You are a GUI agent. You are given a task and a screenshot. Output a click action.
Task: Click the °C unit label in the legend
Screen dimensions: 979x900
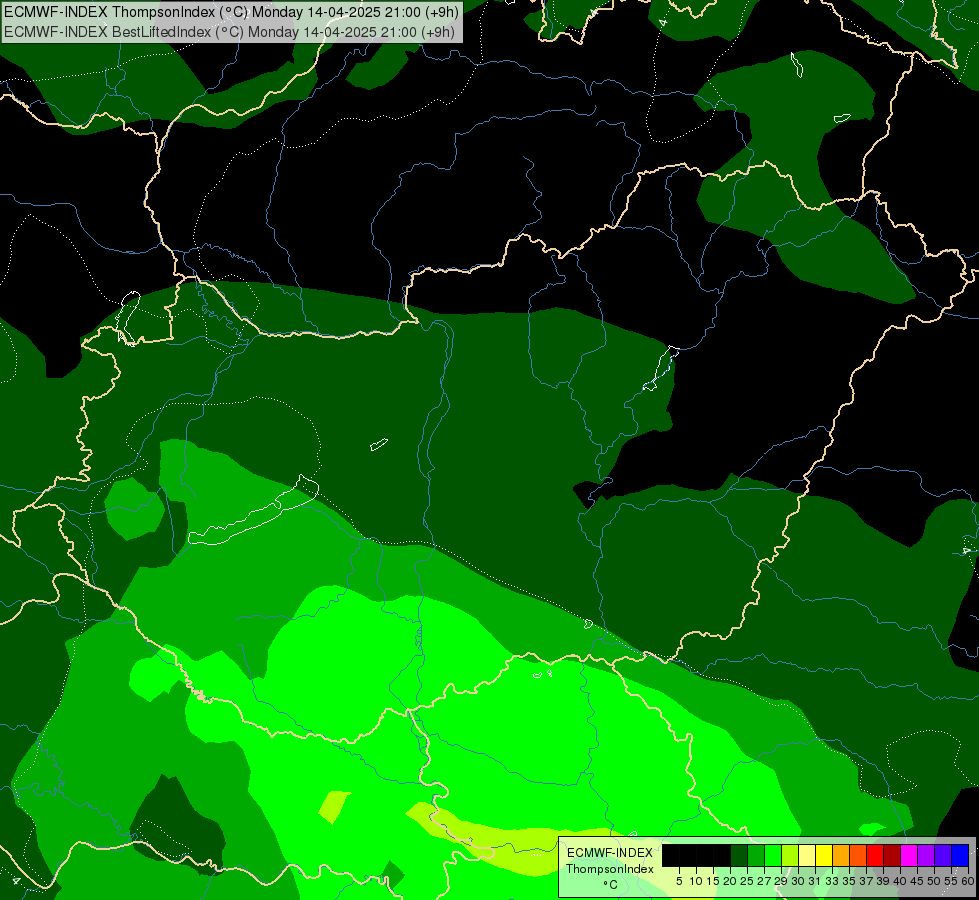click(610, 885)
